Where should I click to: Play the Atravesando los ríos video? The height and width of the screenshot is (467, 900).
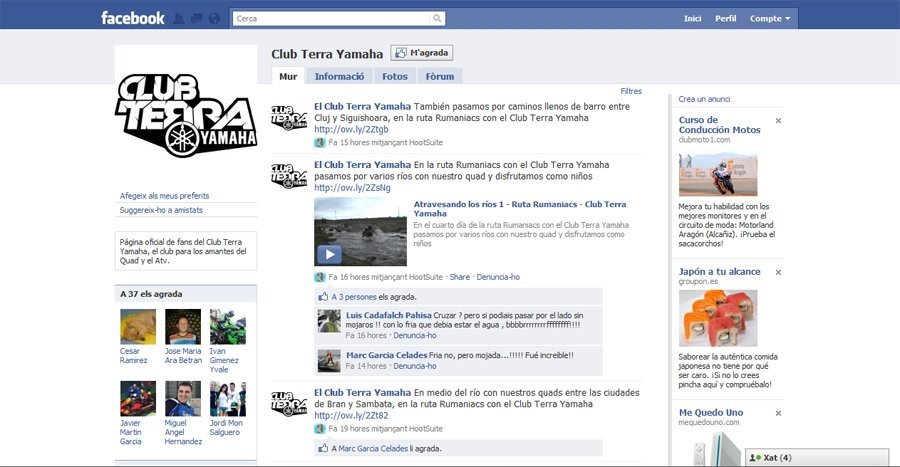coord(329,254)
